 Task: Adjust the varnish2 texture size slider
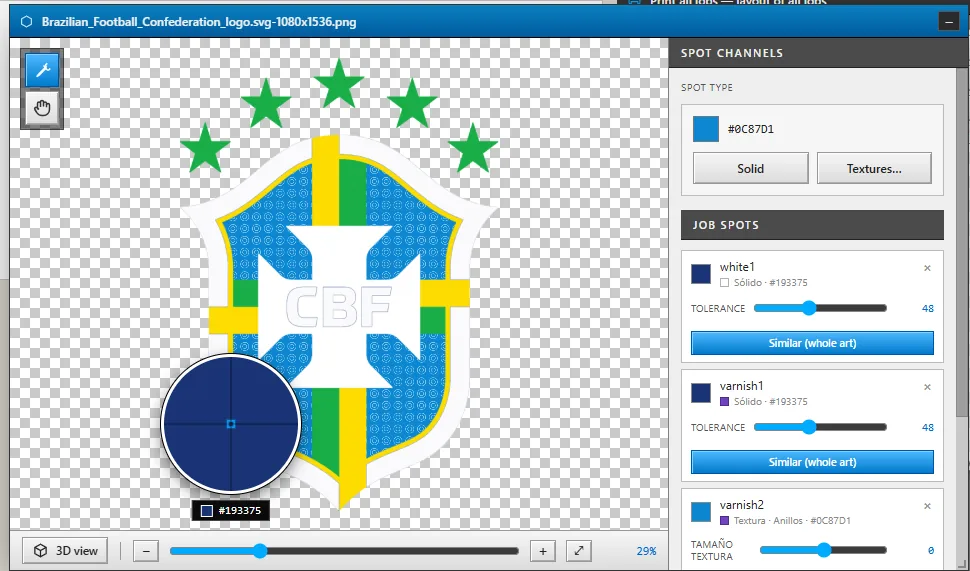(823, 550)
